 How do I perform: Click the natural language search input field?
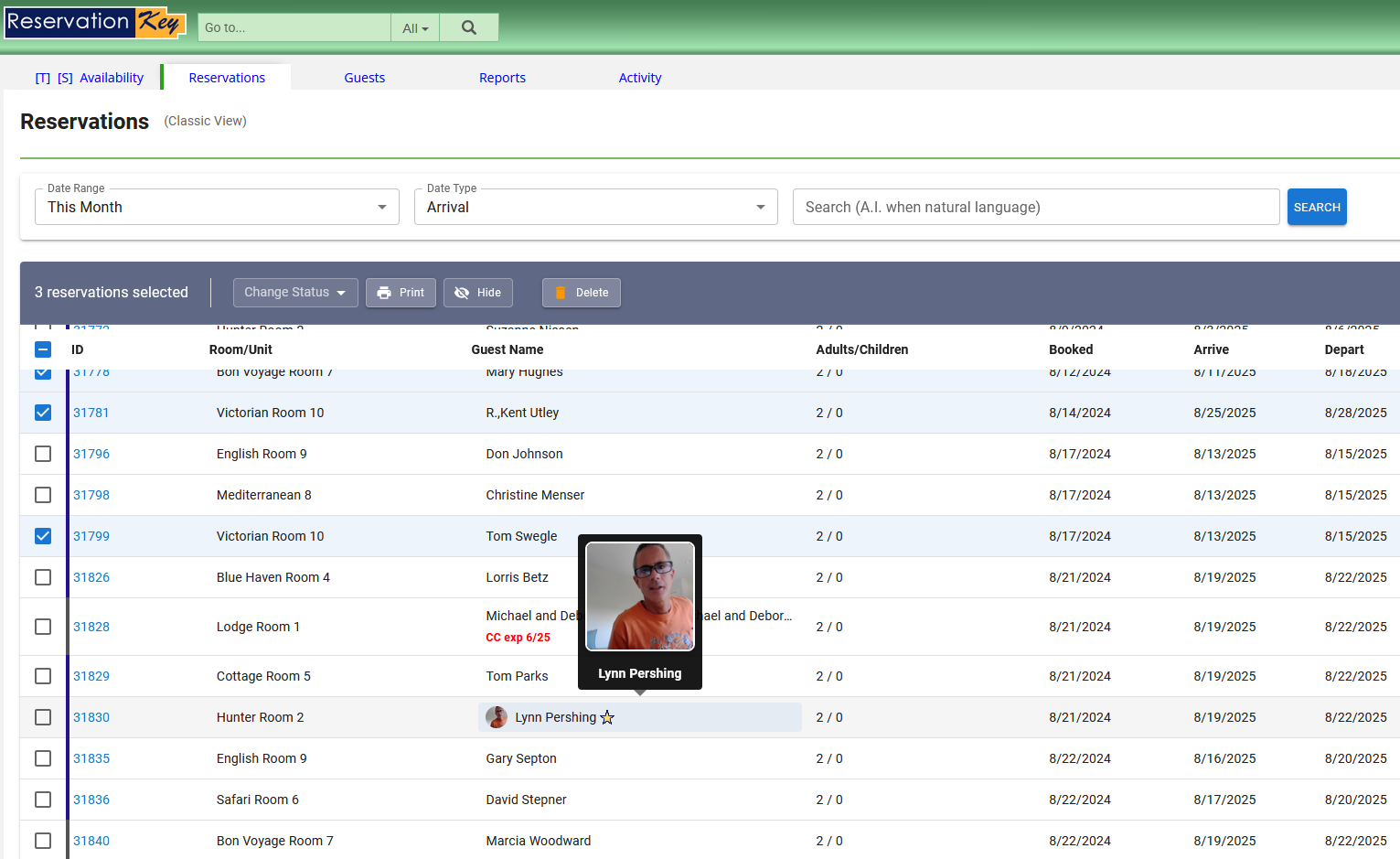click(1035, 208)
